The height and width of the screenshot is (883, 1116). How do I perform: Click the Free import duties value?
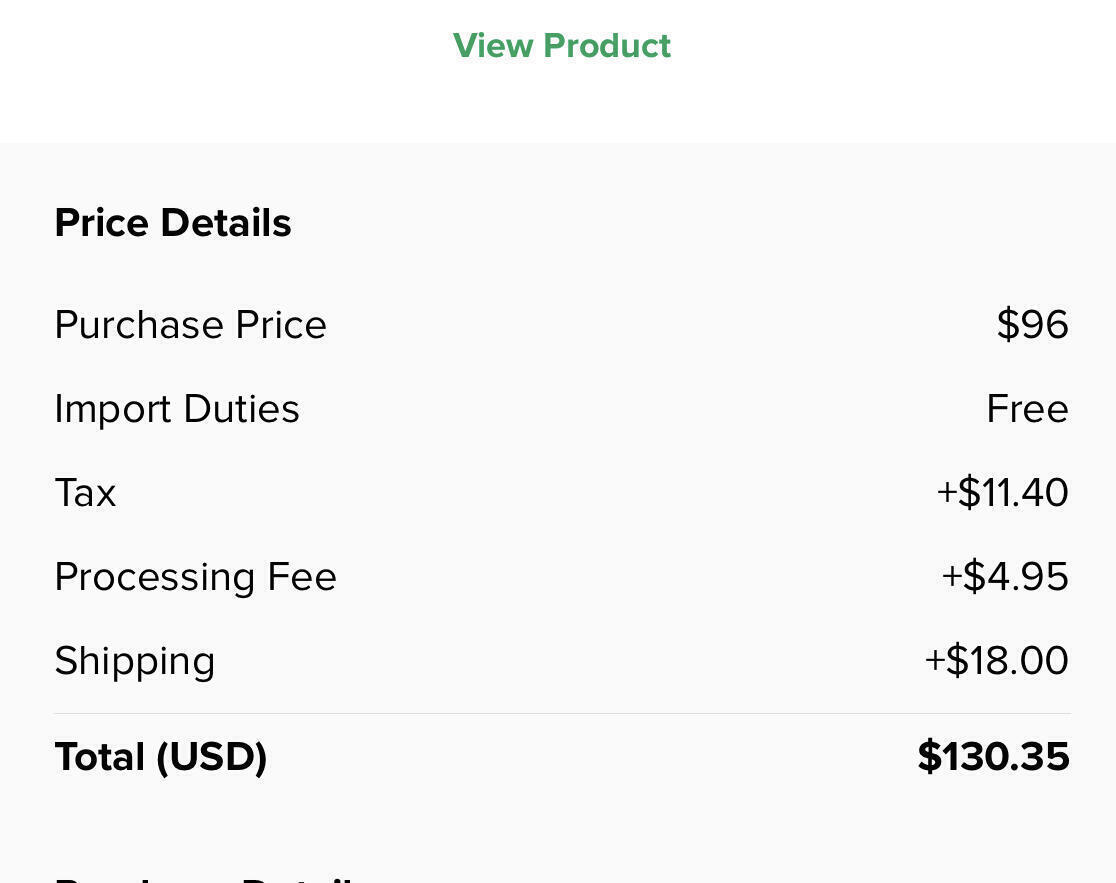(1027, 409)
